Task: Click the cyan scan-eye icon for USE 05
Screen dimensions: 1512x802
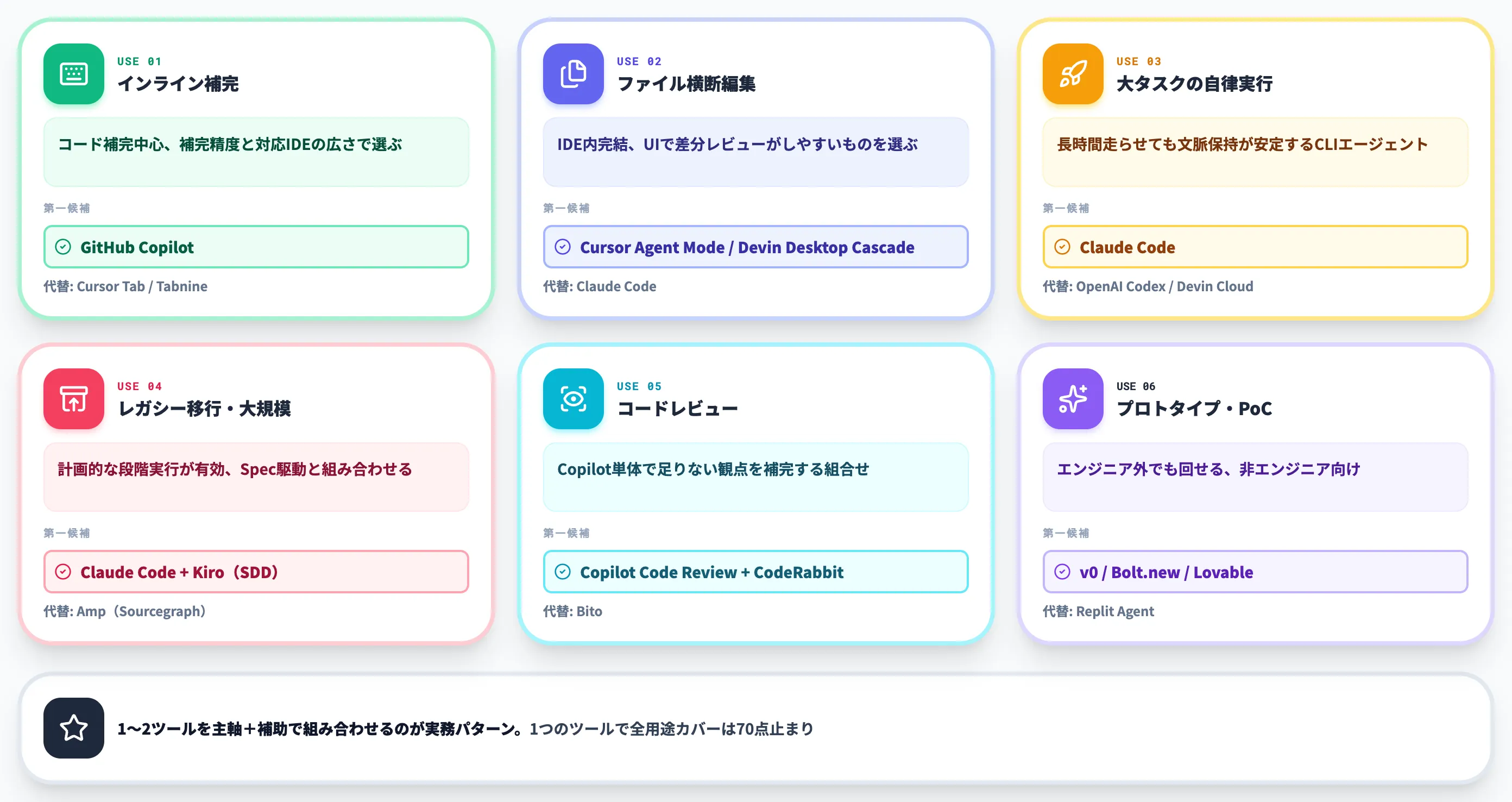Action: (573, 399)
